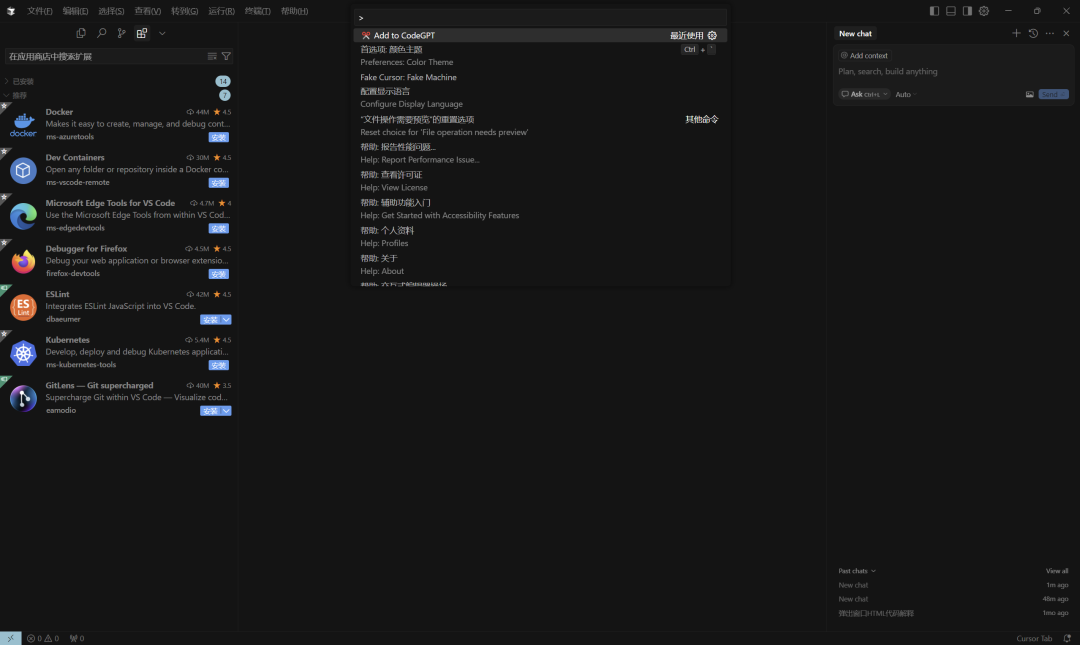The image size is (1080, 645).
Task: Open the 运行(R) menu
Action: [221, 11]
